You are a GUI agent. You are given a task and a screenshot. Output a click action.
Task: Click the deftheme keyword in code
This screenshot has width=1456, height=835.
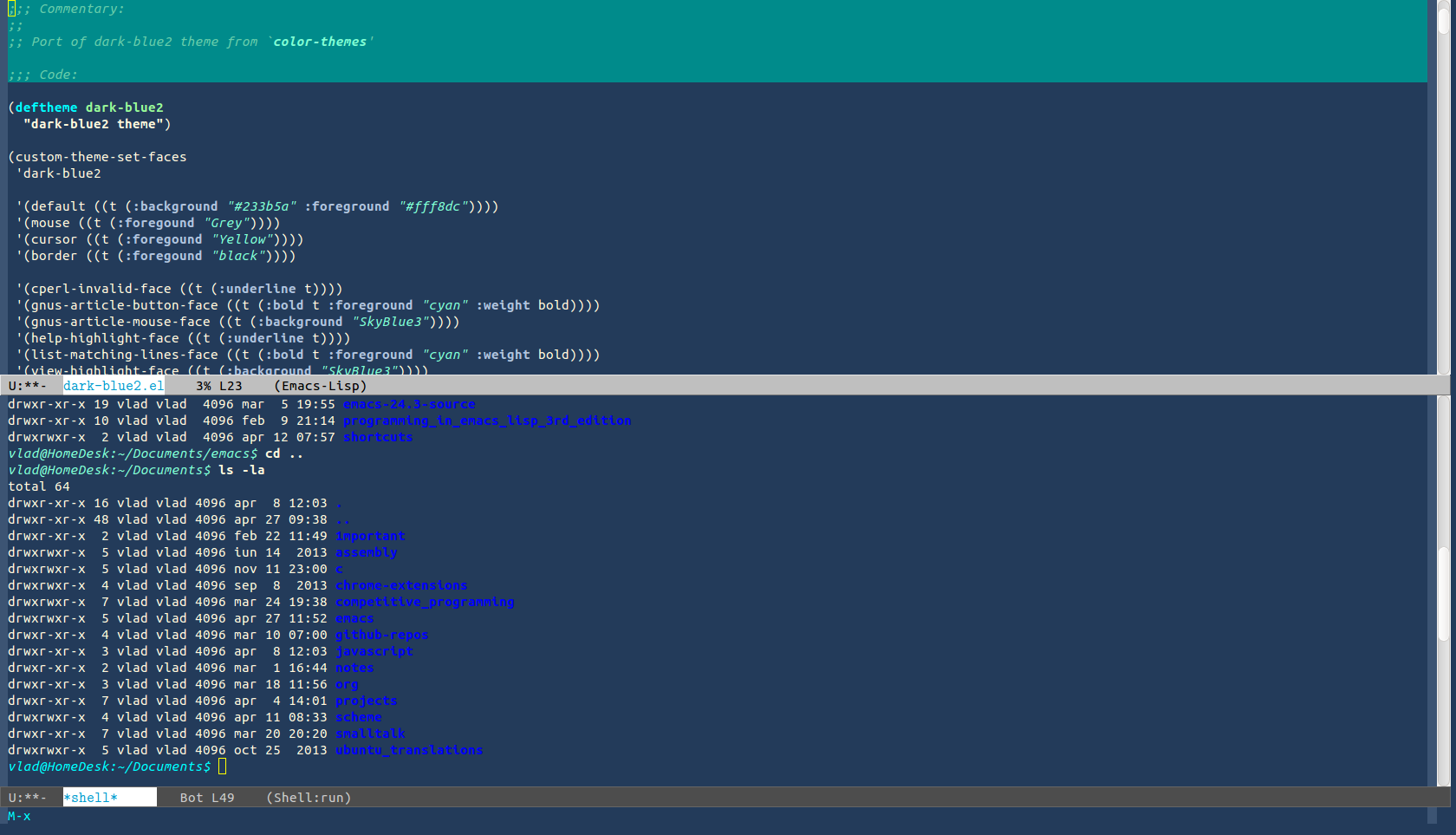point(46,108)
